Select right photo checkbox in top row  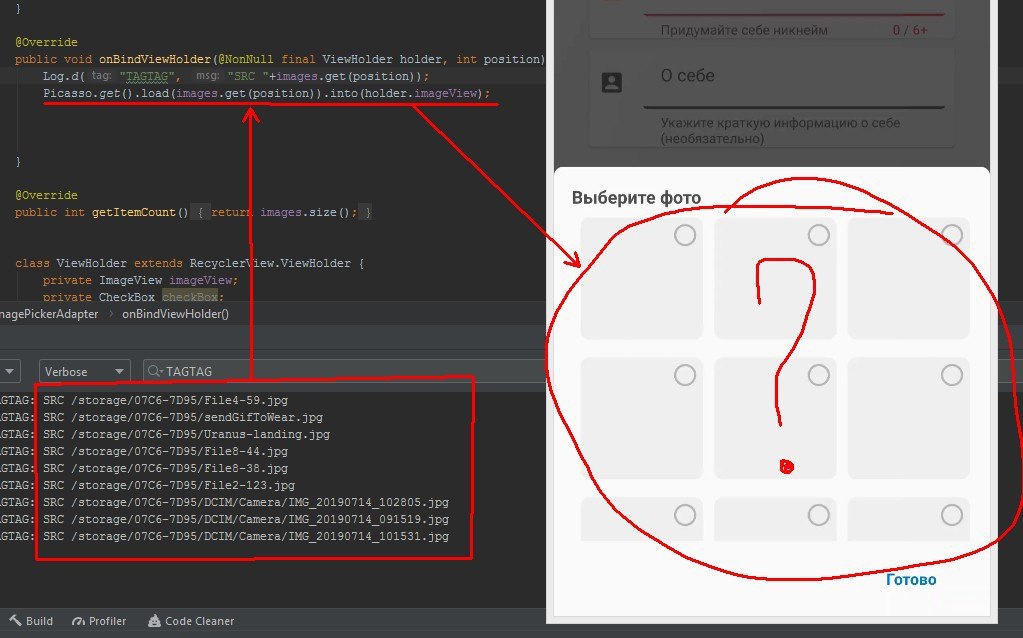coord(952,235)
